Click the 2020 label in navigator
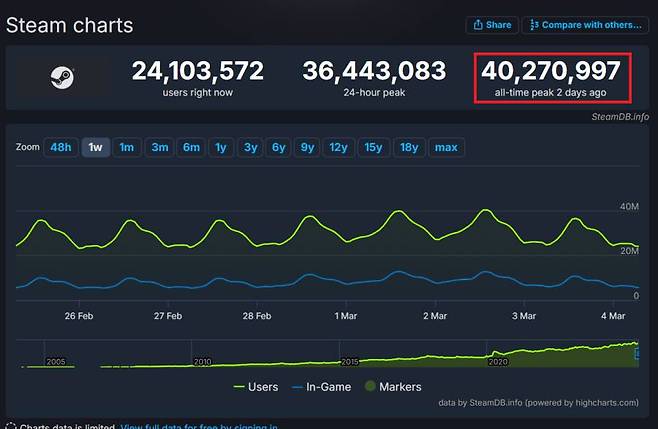This screenshot has width=658, height=429. [498, 361]
